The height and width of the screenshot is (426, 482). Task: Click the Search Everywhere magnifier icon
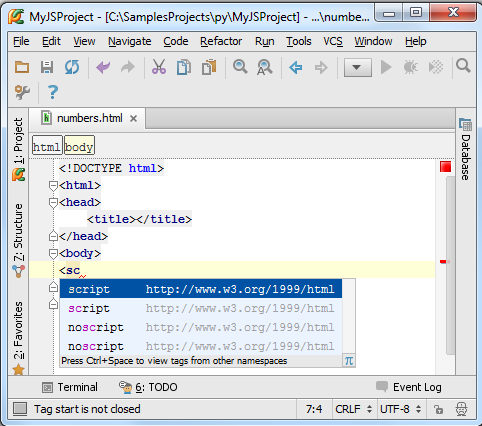463,66
